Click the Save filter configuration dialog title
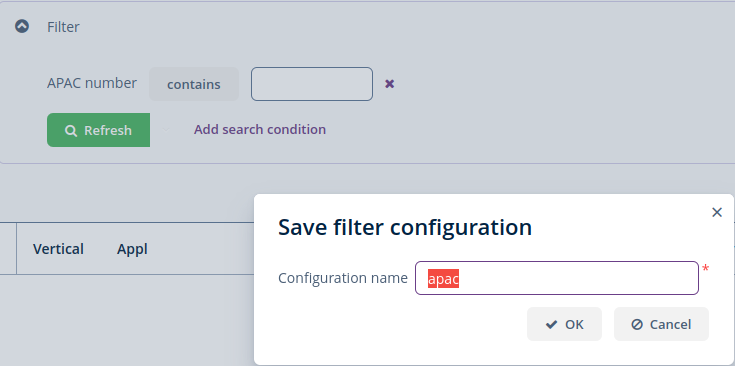The width and height of the screenshot is (735, 366). [x=405, y=227]
